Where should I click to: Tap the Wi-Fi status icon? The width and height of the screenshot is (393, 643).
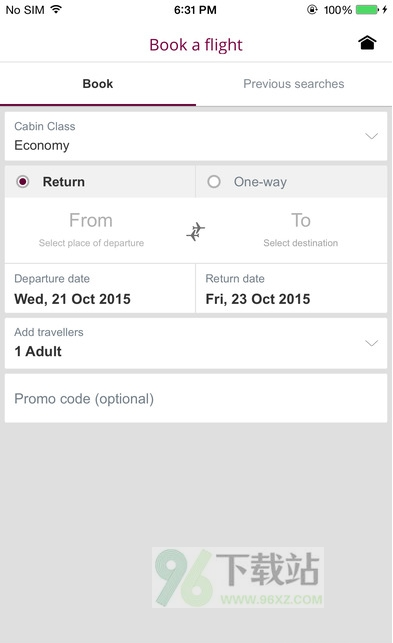pyautogui.click(x=56, y=9)
